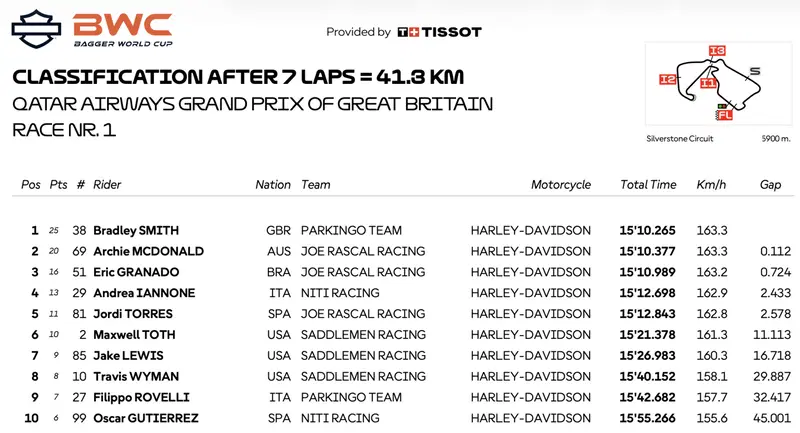Screen dimensions: 800x433
Task: Select the I1 sector marker on map
Action: point(708,83)
